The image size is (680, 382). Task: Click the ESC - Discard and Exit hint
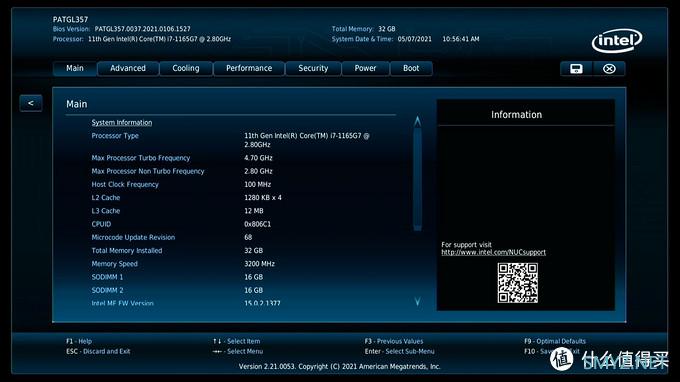(98, 351)
